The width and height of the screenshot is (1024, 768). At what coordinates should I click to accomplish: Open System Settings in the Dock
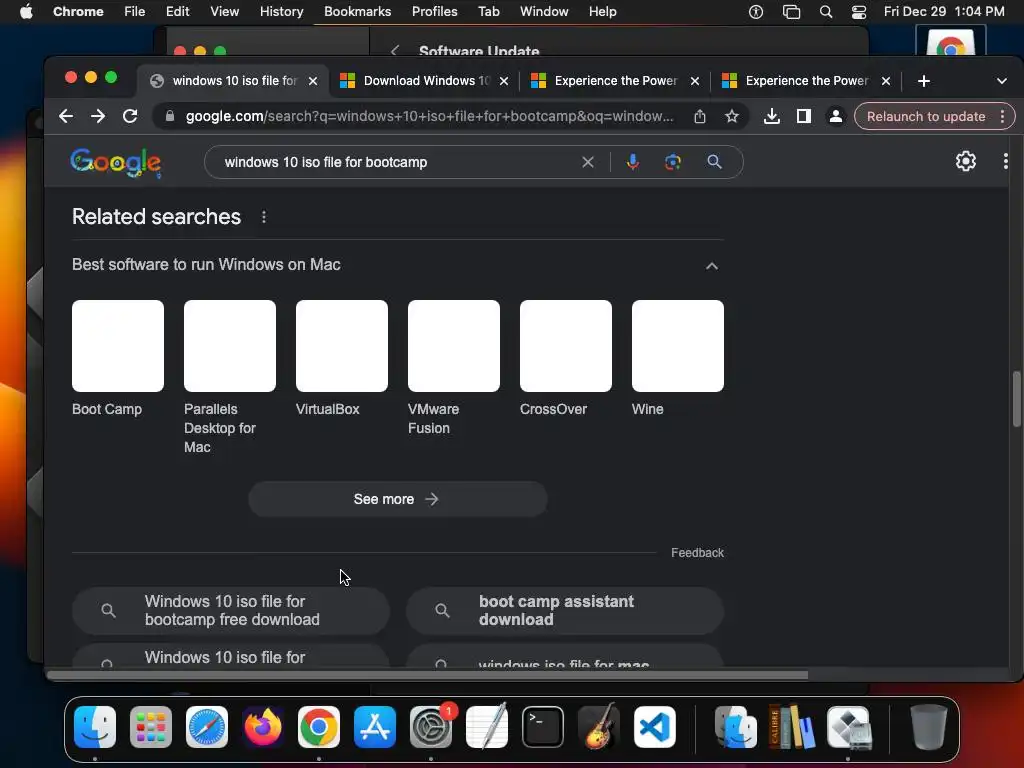[x=431, y=727]
